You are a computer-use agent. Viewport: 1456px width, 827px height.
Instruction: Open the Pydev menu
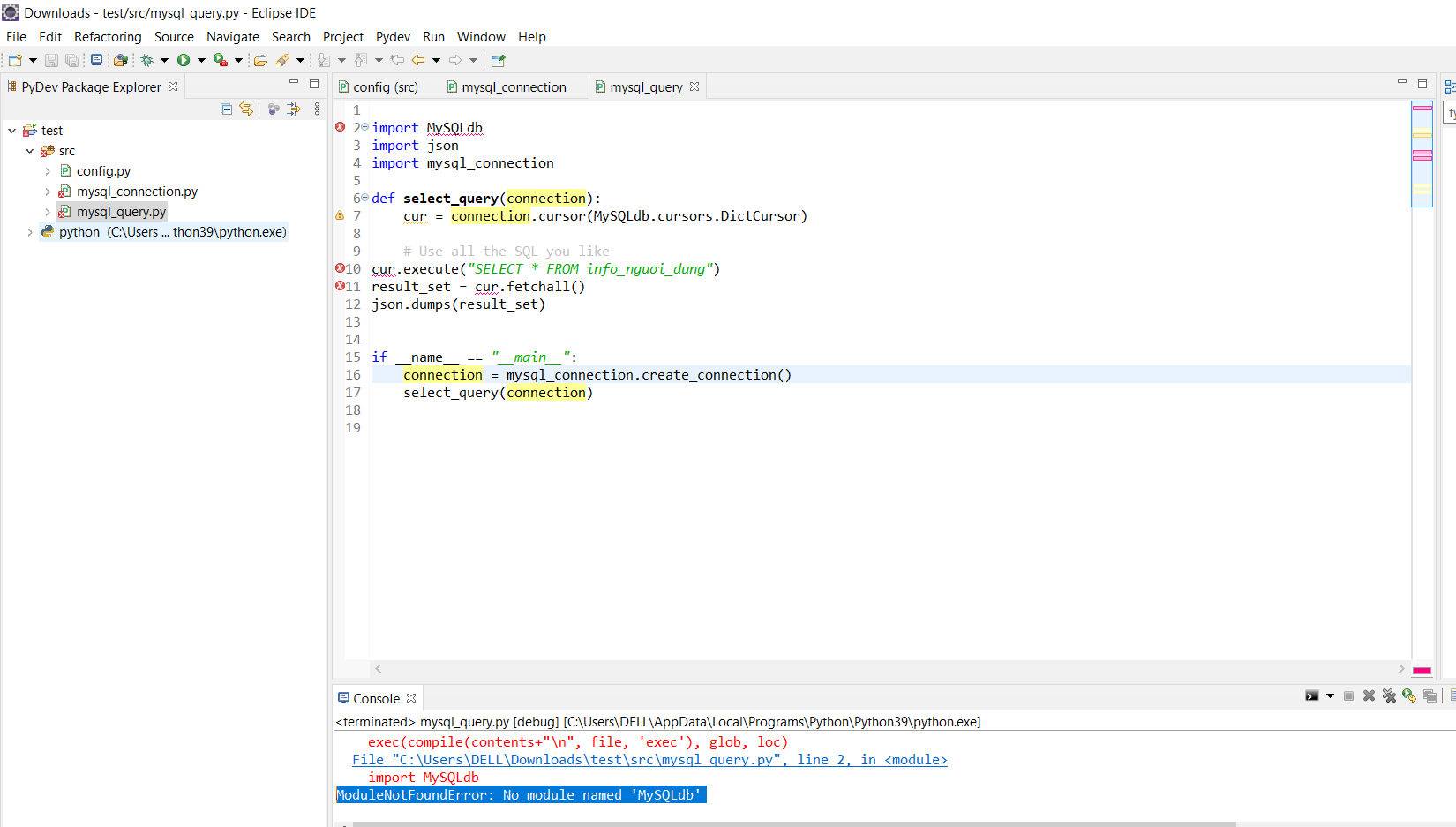393,36
